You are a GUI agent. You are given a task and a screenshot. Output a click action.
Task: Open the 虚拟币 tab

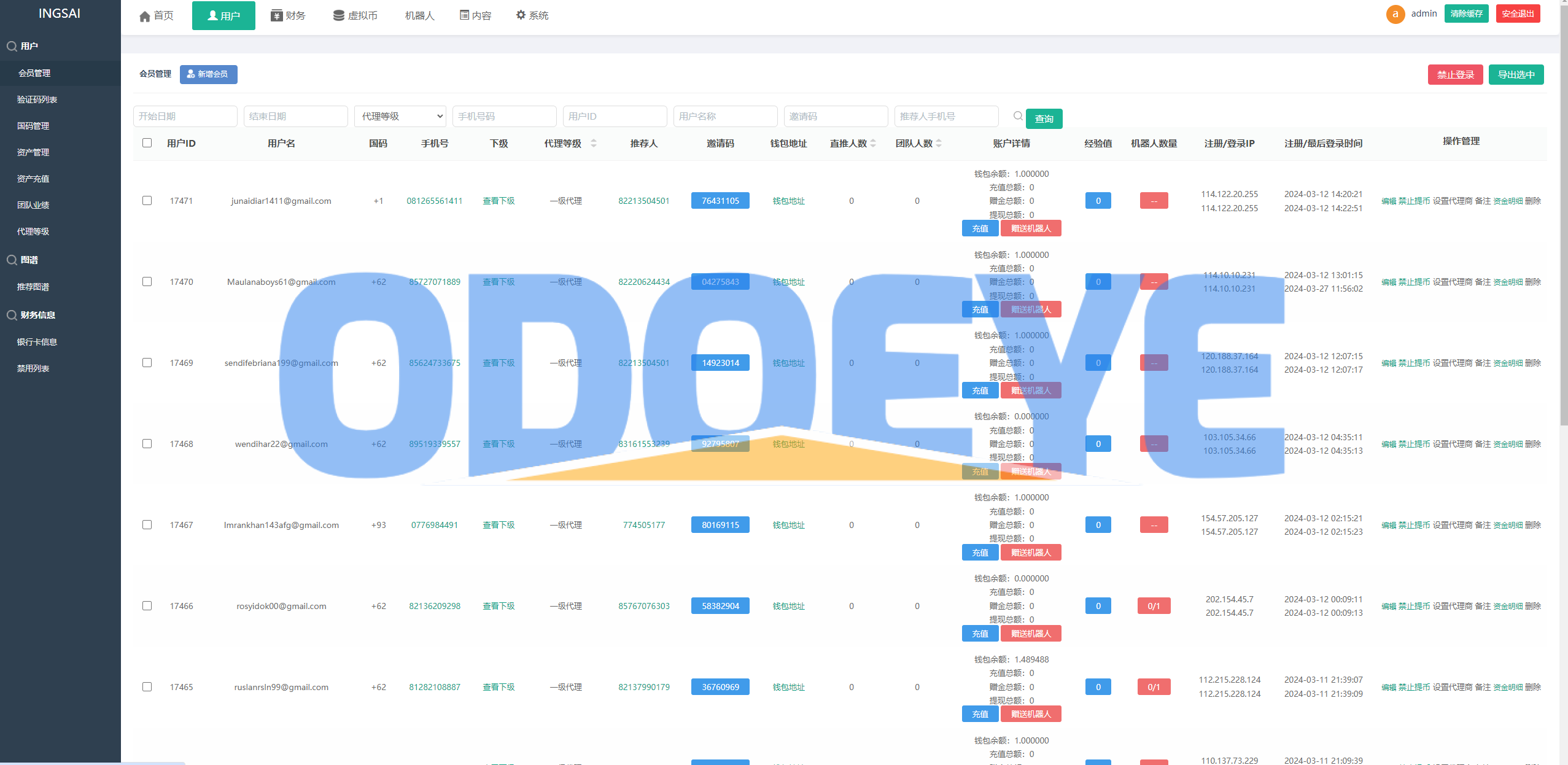click(x=355, y=15)
